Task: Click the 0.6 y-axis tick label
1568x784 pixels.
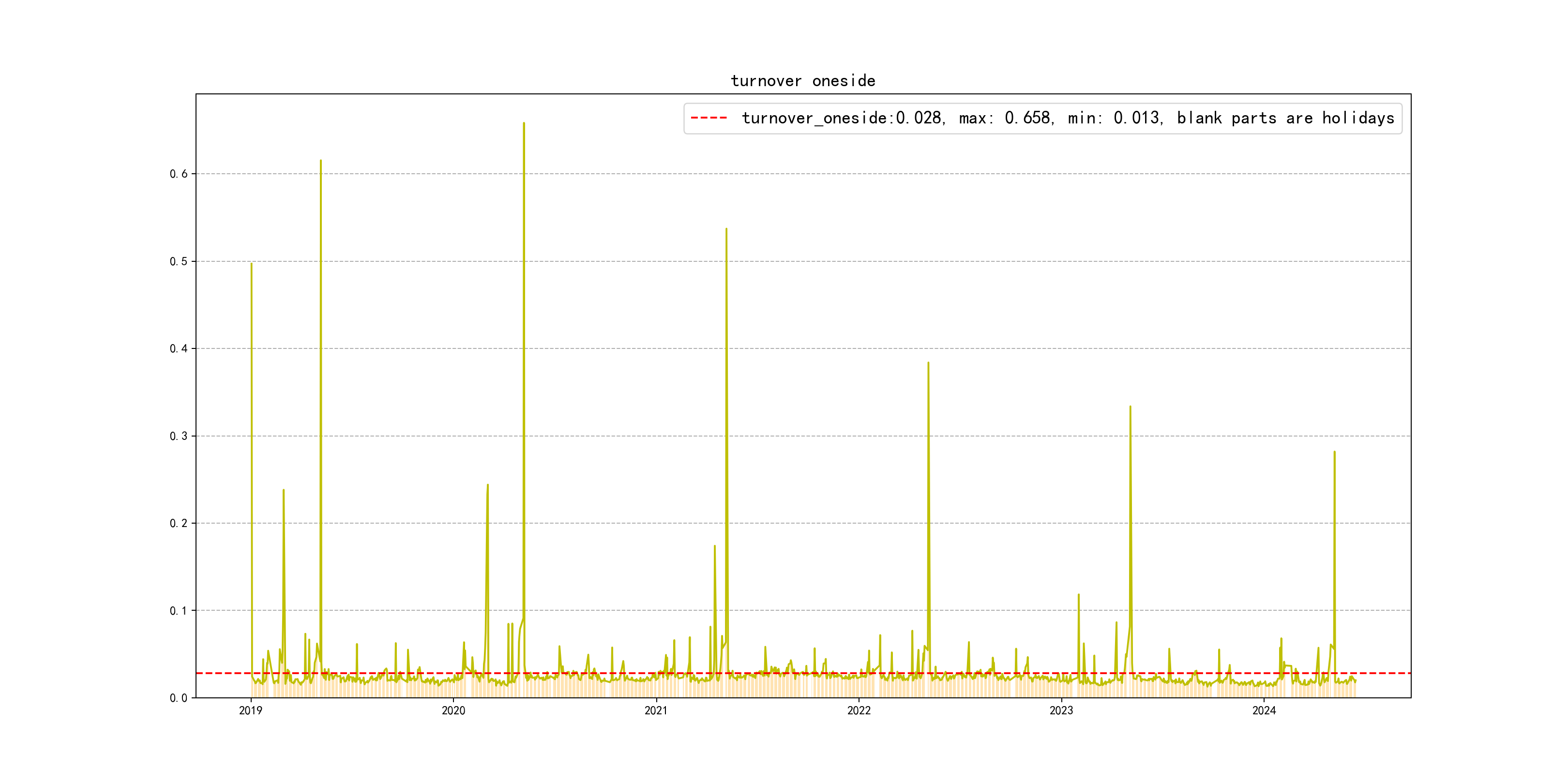Action: click(179, 174)
